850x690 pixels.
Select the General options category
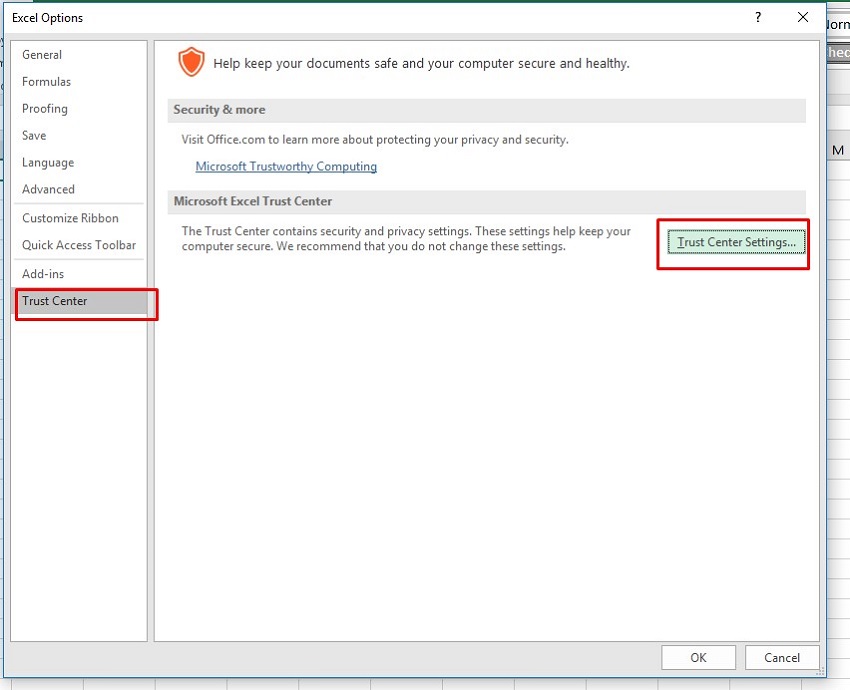pyautogui.click(x=42, y=55)
